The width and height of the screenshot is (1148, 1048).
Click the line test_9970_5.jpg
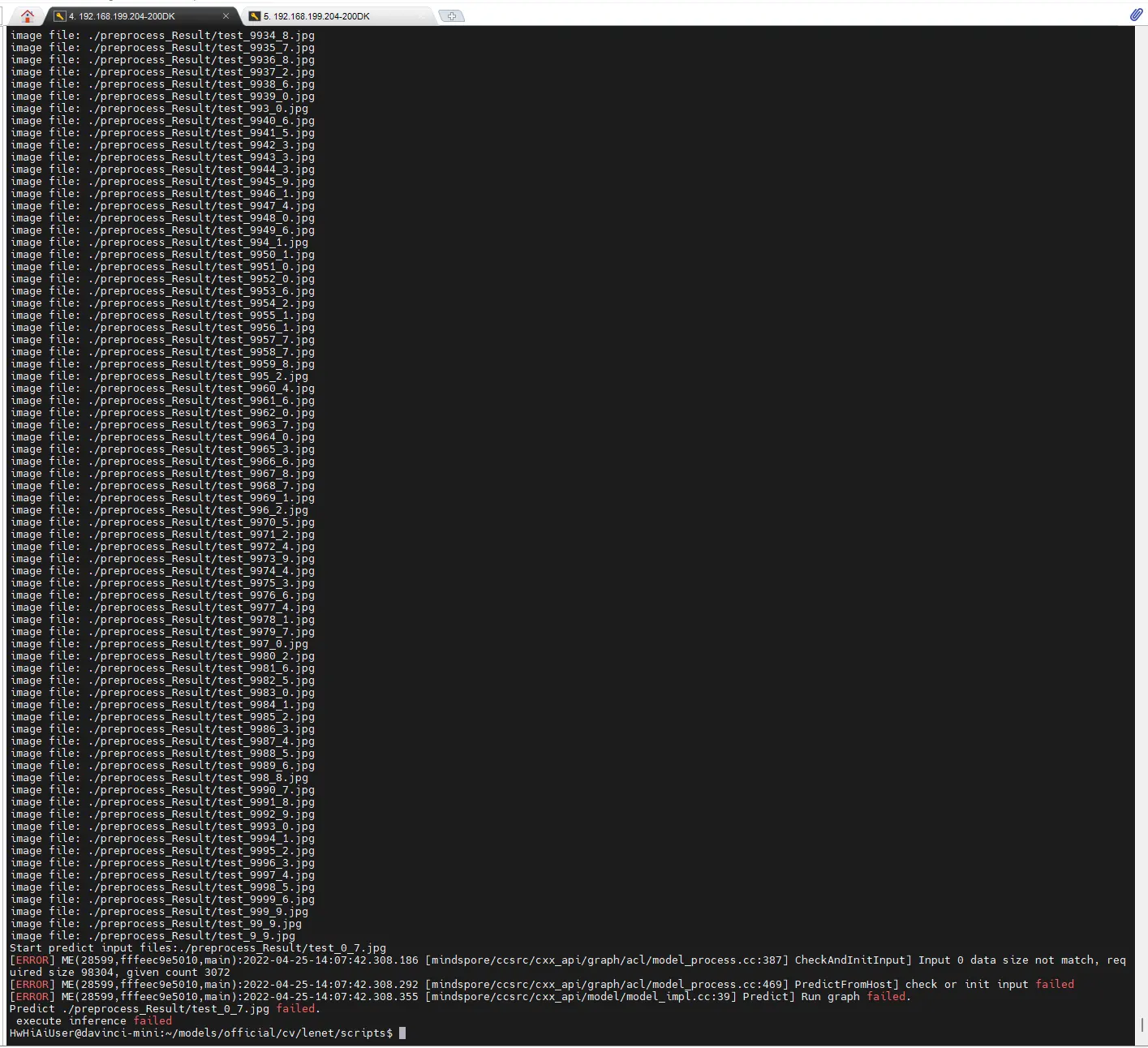pos(162,522)
